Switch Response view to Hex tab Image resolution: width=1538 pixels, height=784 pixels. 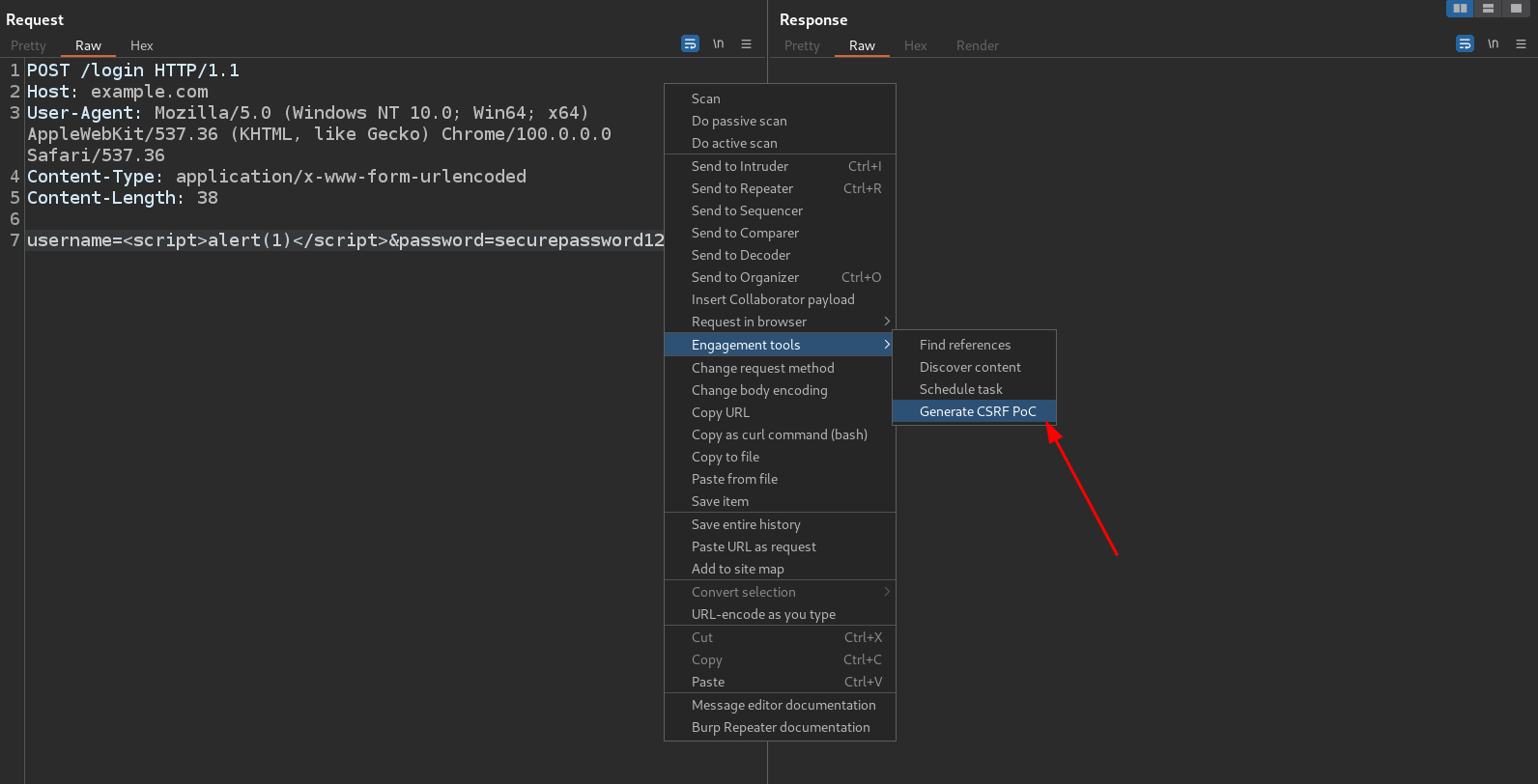click(915, 45)
